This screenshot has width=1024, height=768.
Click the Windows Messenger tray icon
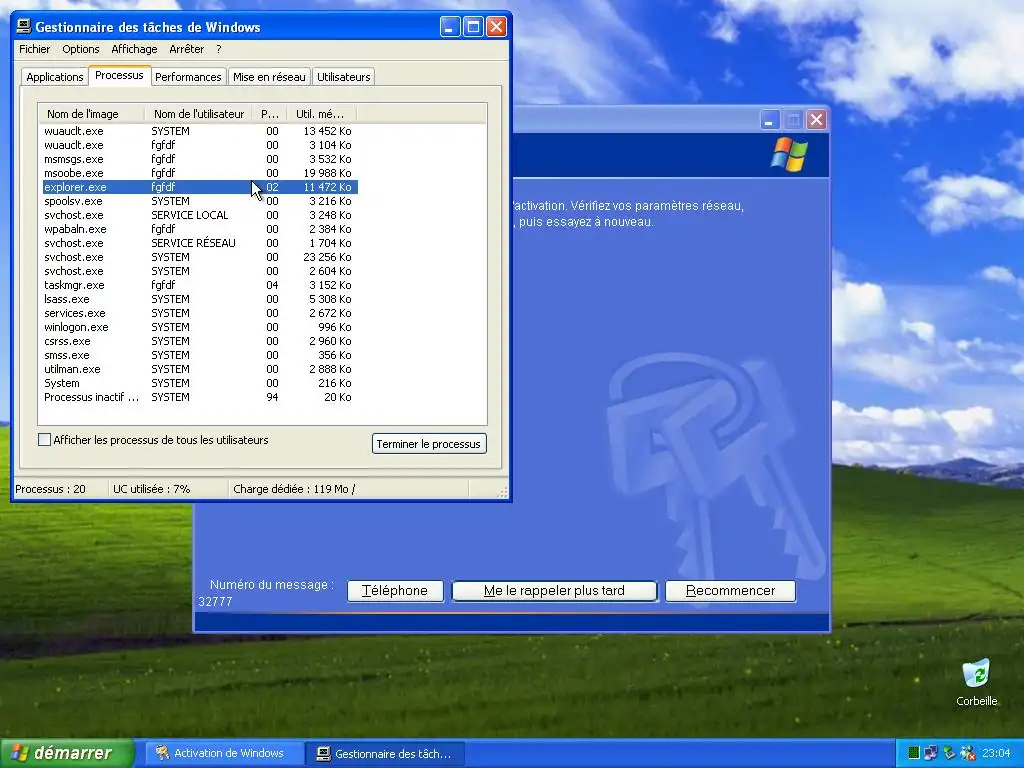pyautogui.click(x=967, y=753)
